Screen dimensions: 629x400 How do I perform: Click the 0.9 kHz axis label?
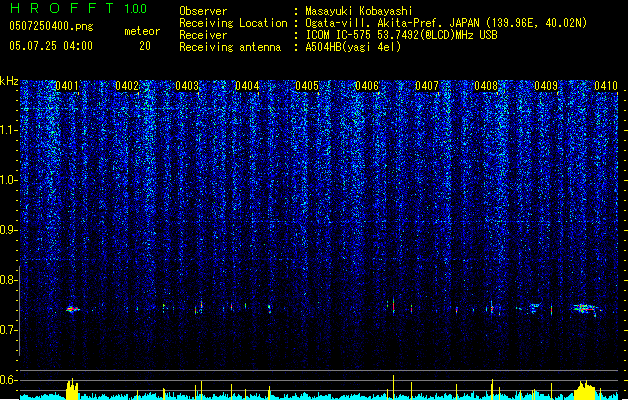(8, 230)
